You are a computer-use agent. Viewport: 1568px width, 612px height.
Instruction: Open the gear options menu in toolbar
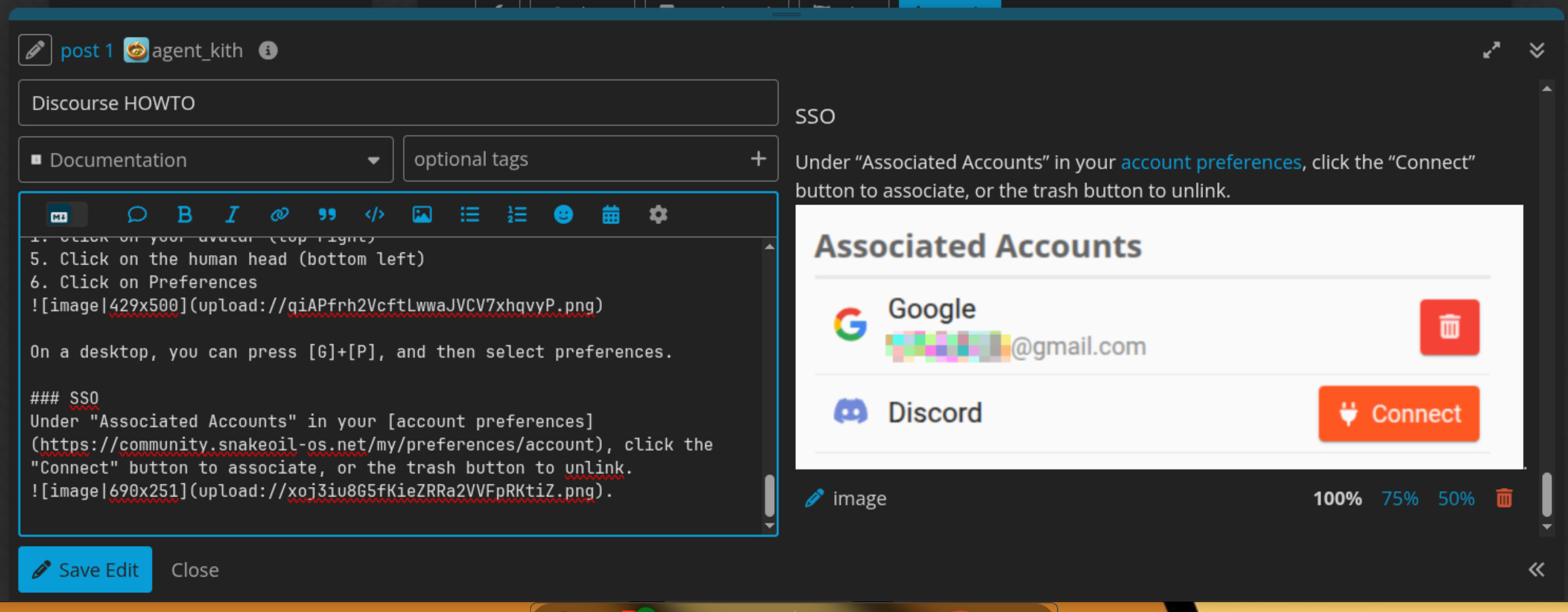(658, 214)
